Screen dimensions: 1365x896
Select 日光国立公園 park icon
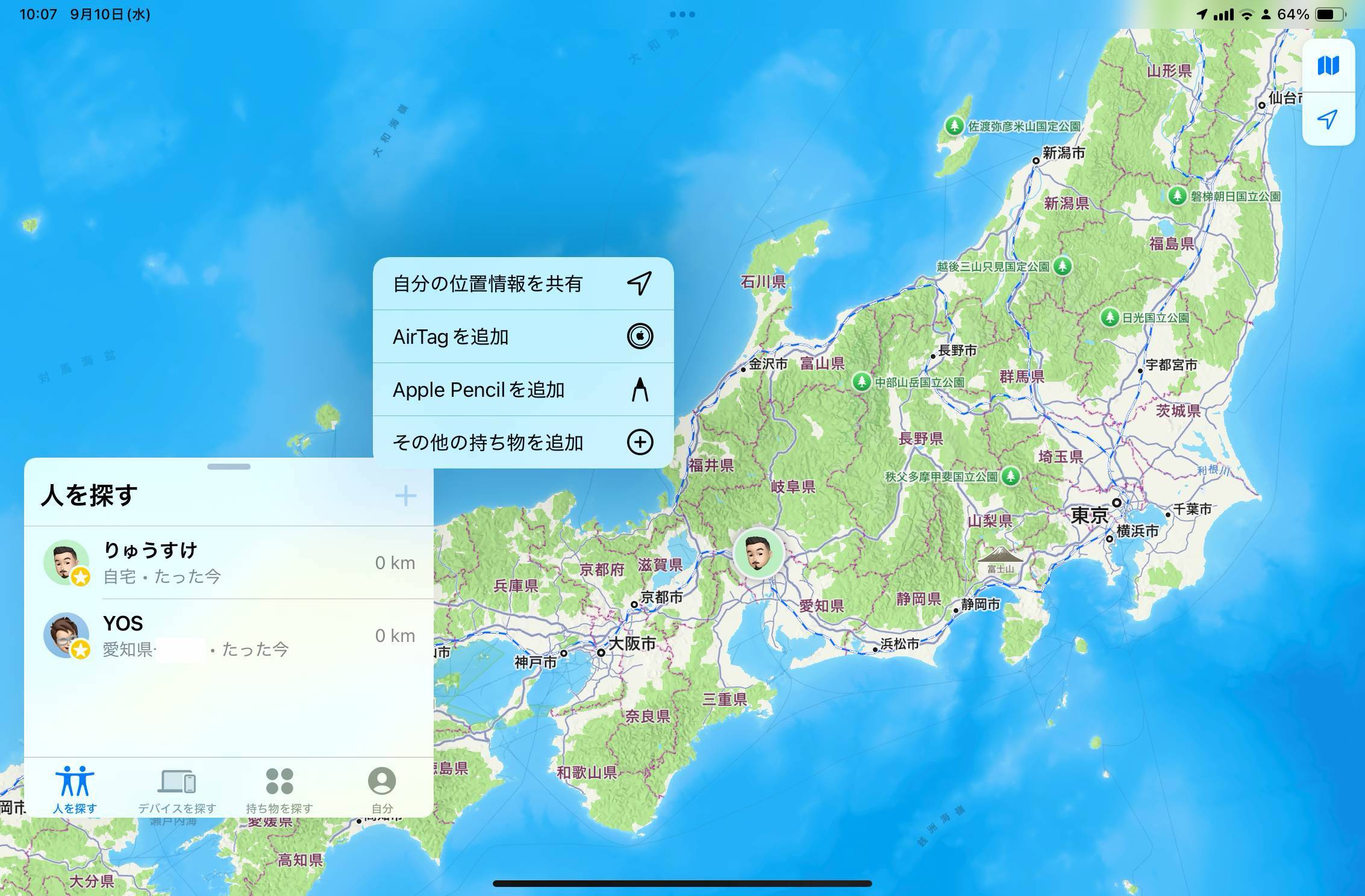1110,317
